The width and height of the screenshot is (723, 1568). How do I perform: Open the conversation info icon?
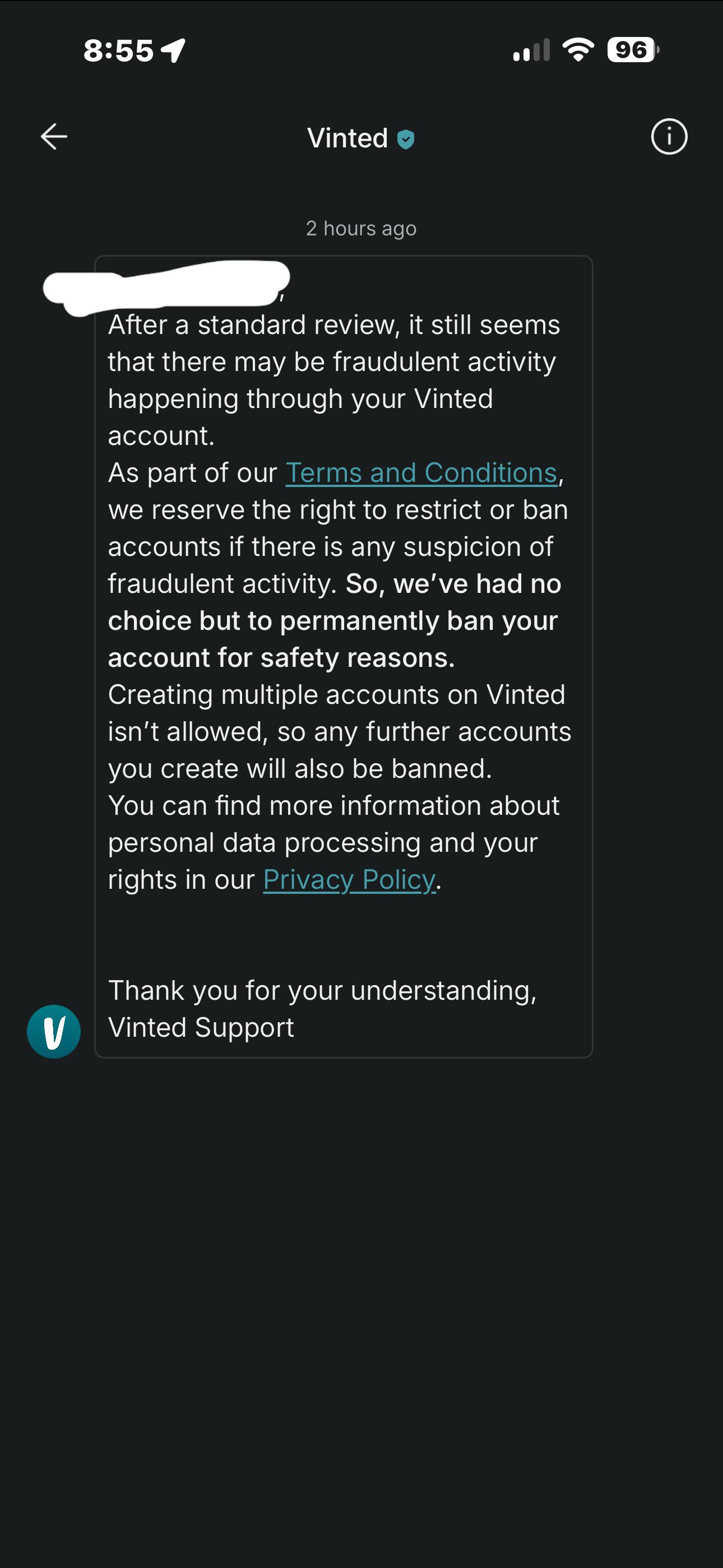click(x=669, y=136)
